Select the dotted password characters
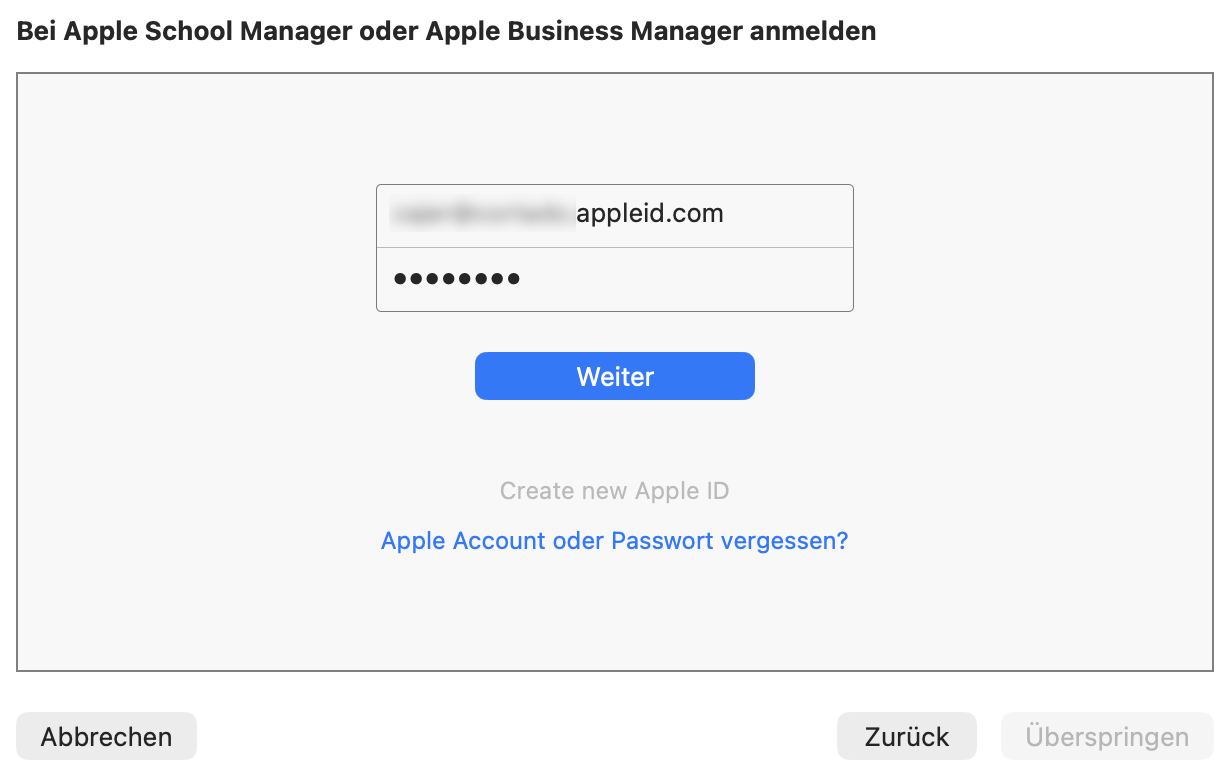Screen dimensions: 1230x784 (456, 279)
